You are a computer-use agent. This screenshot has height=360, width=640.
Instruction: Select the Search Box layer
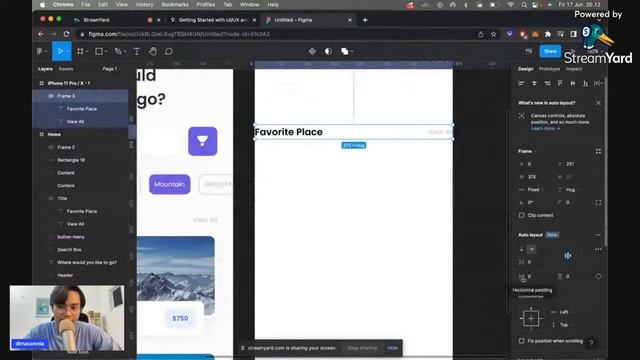click(x=80, y=249)
